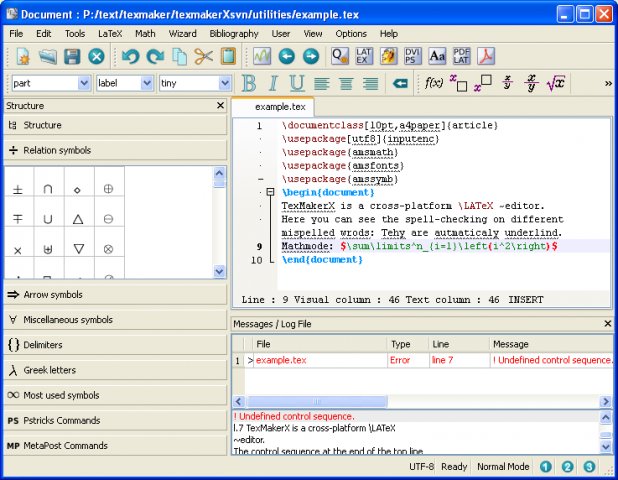The image size is (618, 480).
Task: Toggle status bar button number 1
Action: (546, 466)
